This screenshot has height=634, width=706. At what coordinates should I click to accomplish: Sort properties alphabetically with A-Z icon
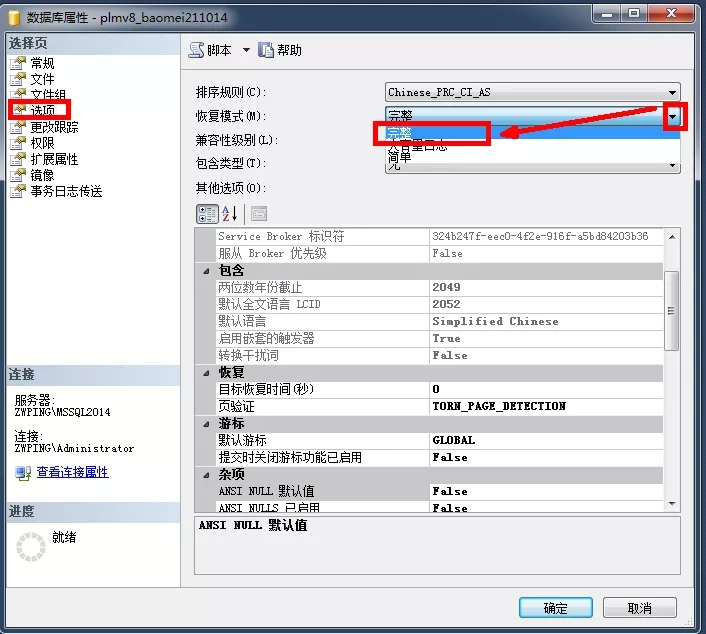(230, 213)
